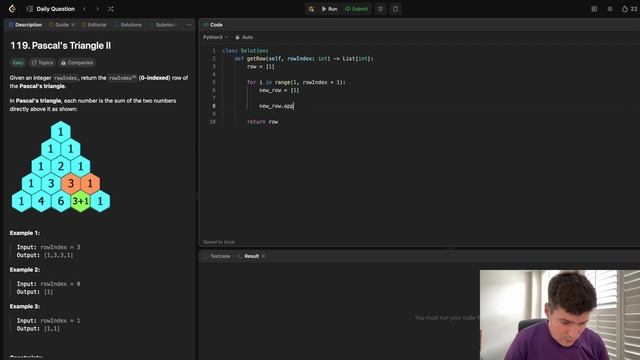The height and width of the screenshot is (360, 640).
Task: Open the LeetCode home logo
Action: pos(12,9)
